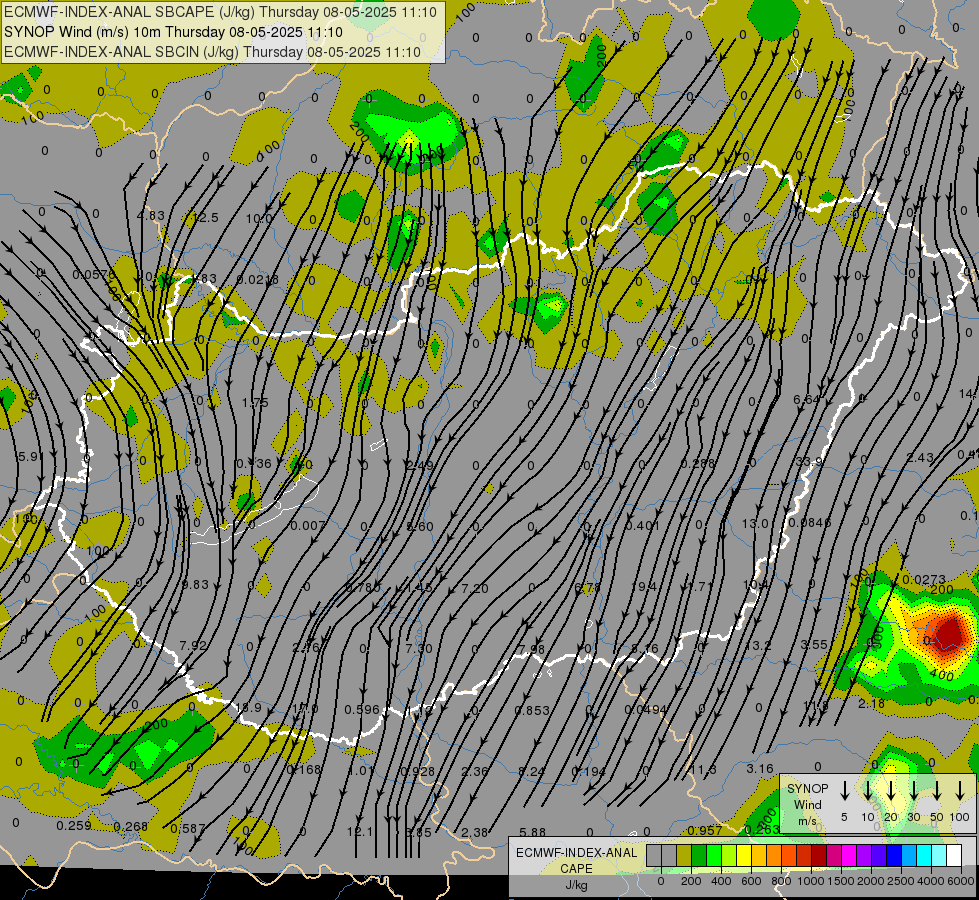
Task: Select the 8.24 map value
Action: [532, 771]
